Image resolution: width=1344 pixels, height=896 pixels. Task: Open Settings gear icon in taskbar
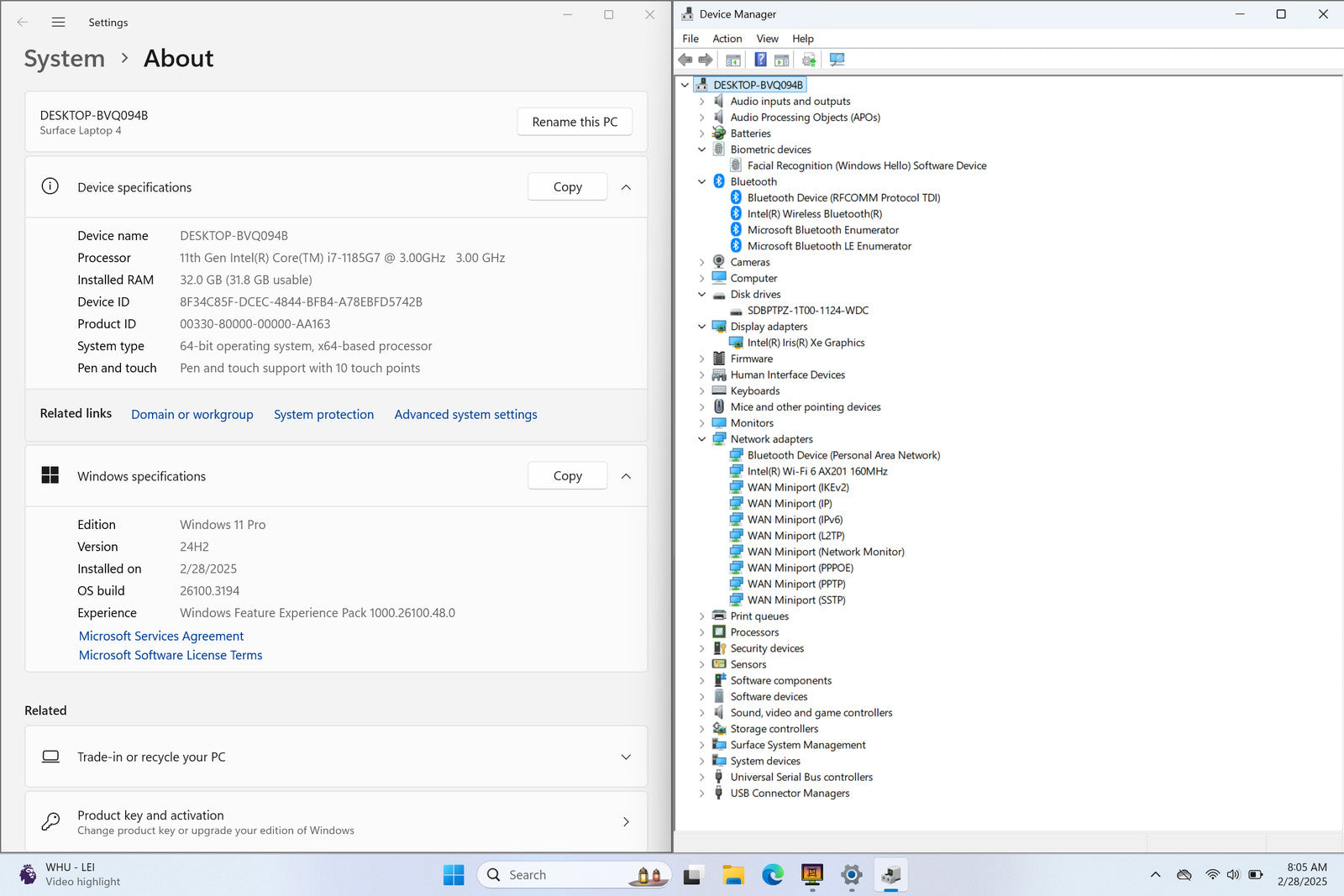click(852, 875)
